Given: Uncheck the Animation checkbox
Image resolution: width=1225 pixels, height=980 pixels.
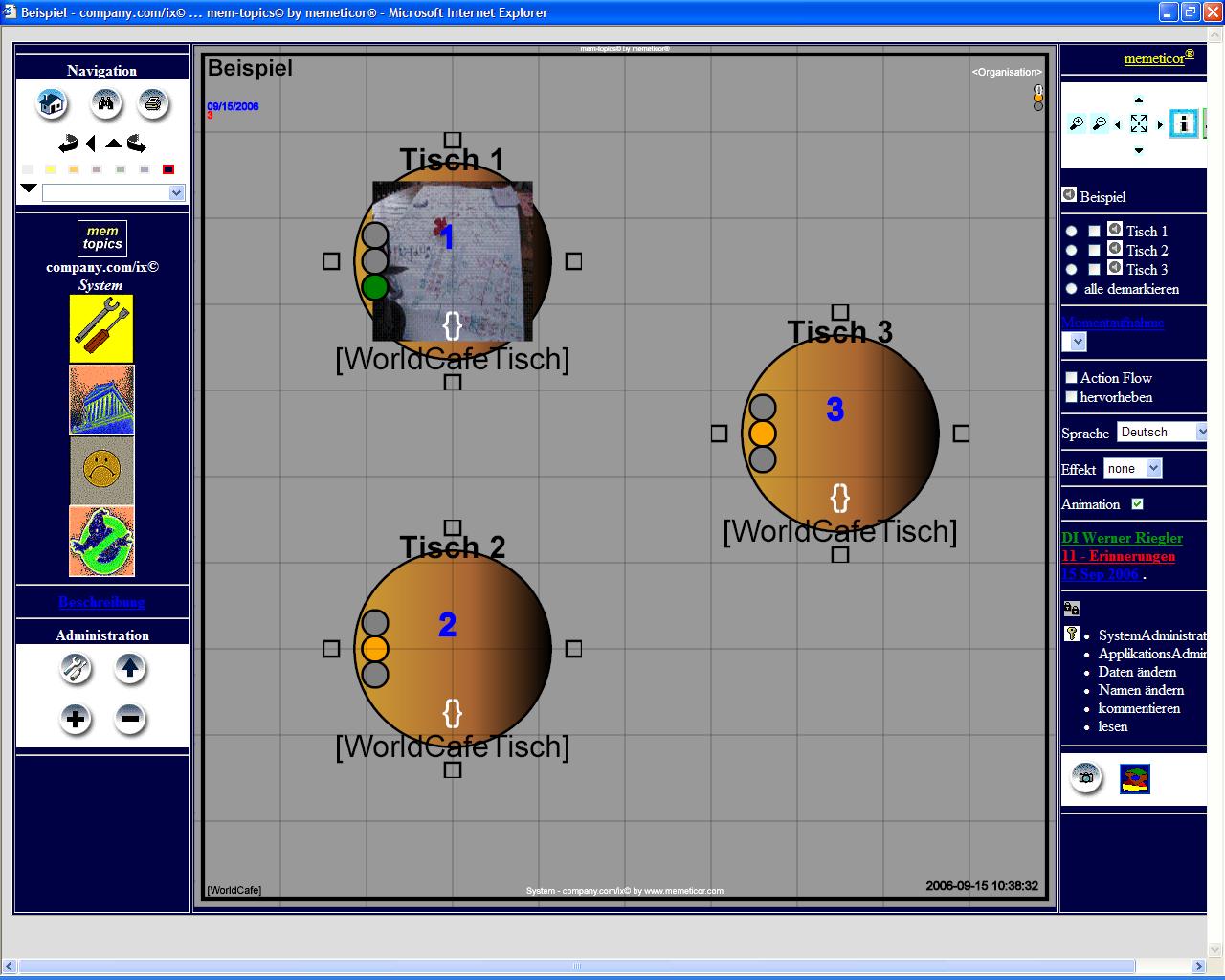Looking at the screenshot, I should [x=1137, y=504].
